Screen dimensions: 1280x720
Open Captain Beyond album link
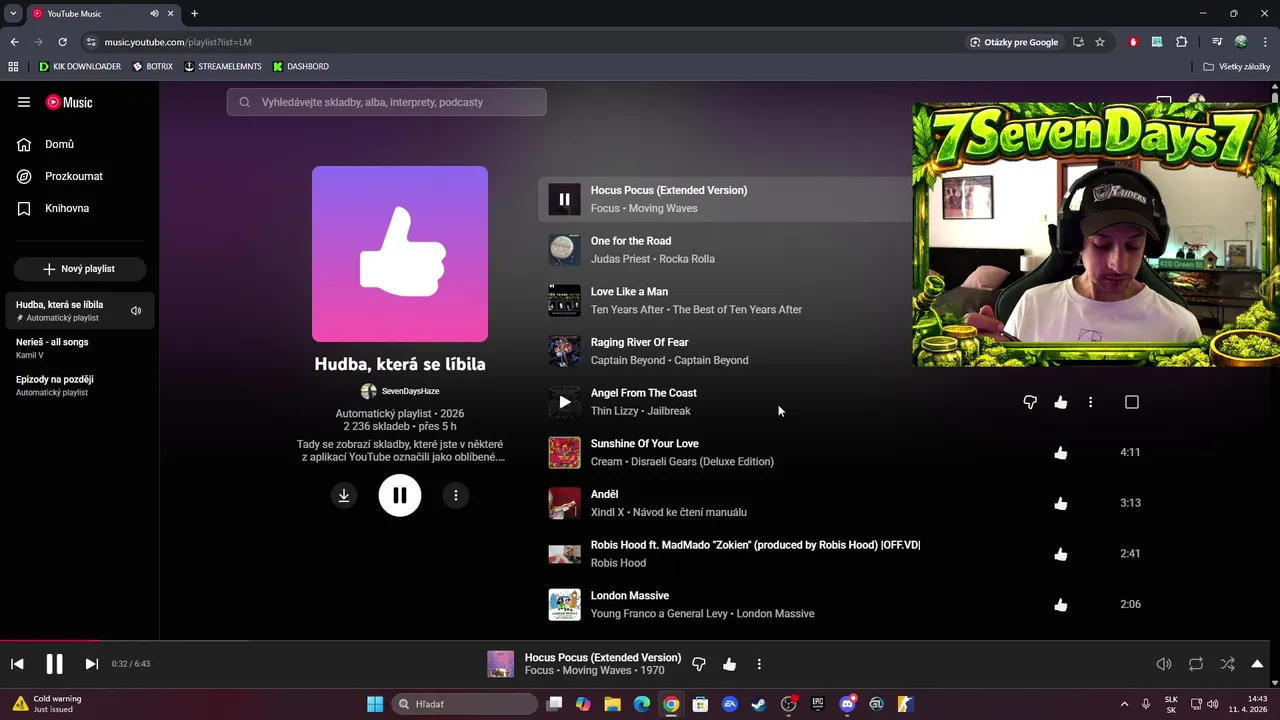[x=711, y=360]
